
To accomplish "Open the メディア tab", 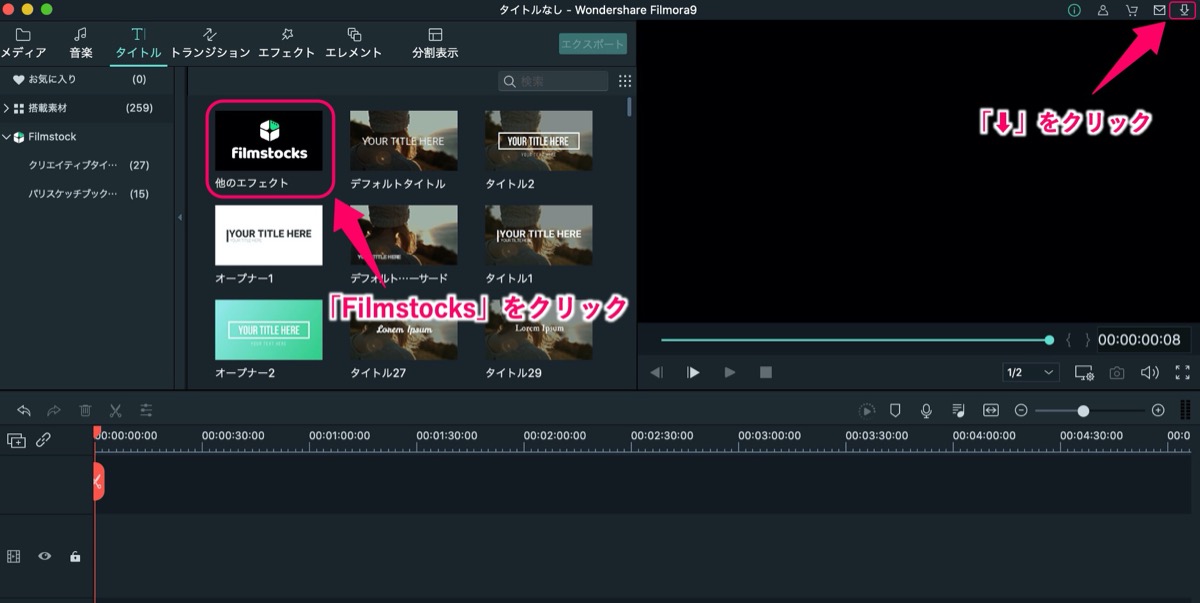I will click(23, 43).
